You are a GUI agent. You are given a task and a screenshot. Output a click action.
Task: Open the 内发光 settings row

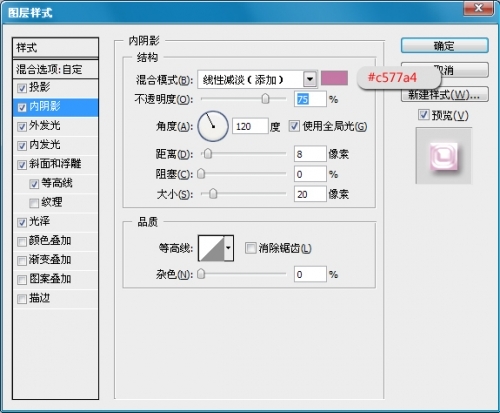55,145
